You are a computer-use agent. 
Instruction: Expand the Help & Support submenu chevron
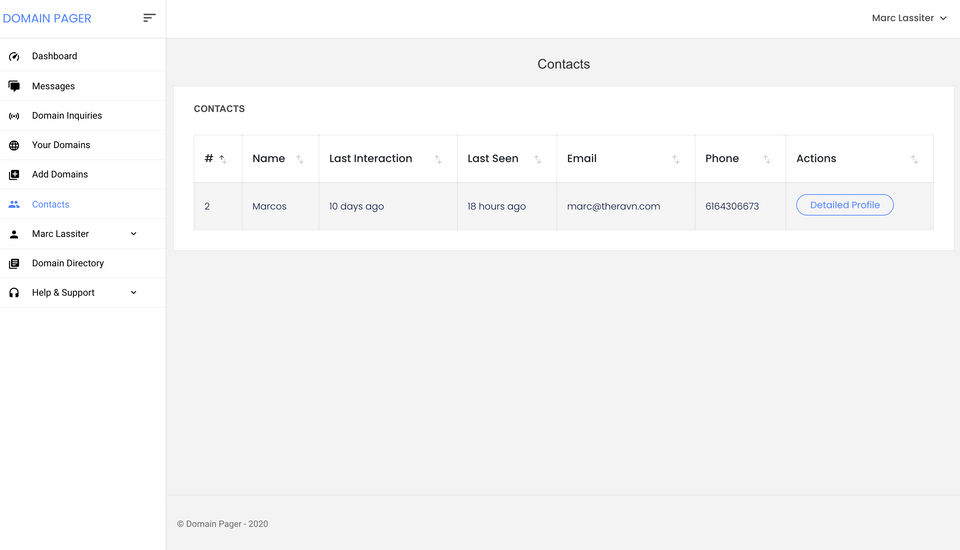(133, 292)
